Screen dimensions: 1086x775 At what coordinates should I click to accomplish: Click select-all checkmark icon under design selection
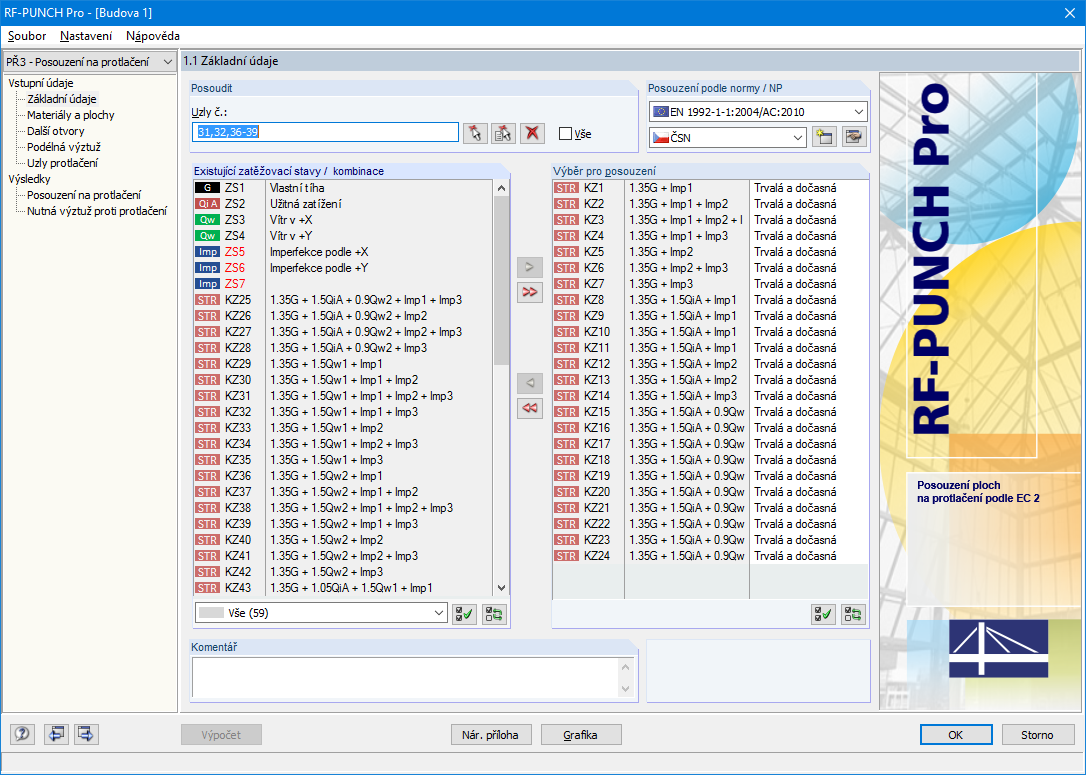point(823,614)
